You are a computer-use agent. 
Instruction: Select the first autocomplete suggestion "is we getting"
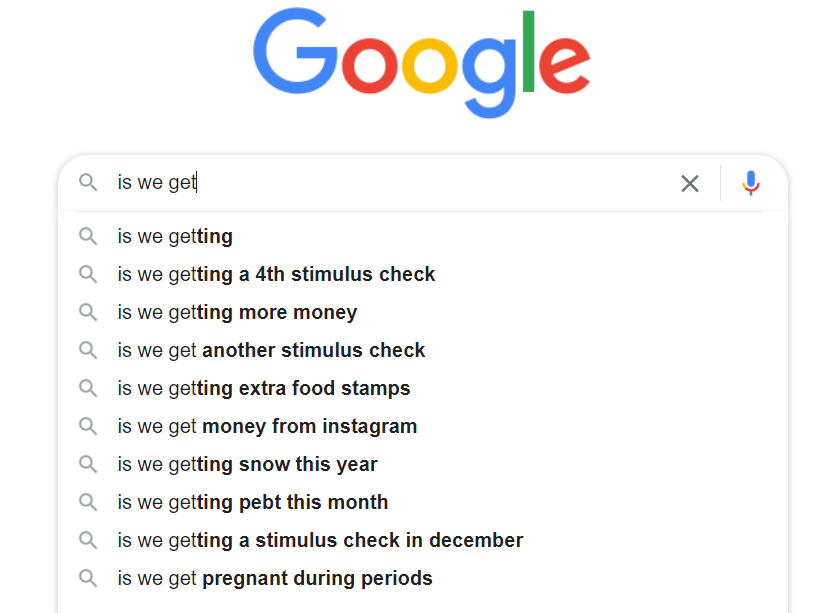174,236
